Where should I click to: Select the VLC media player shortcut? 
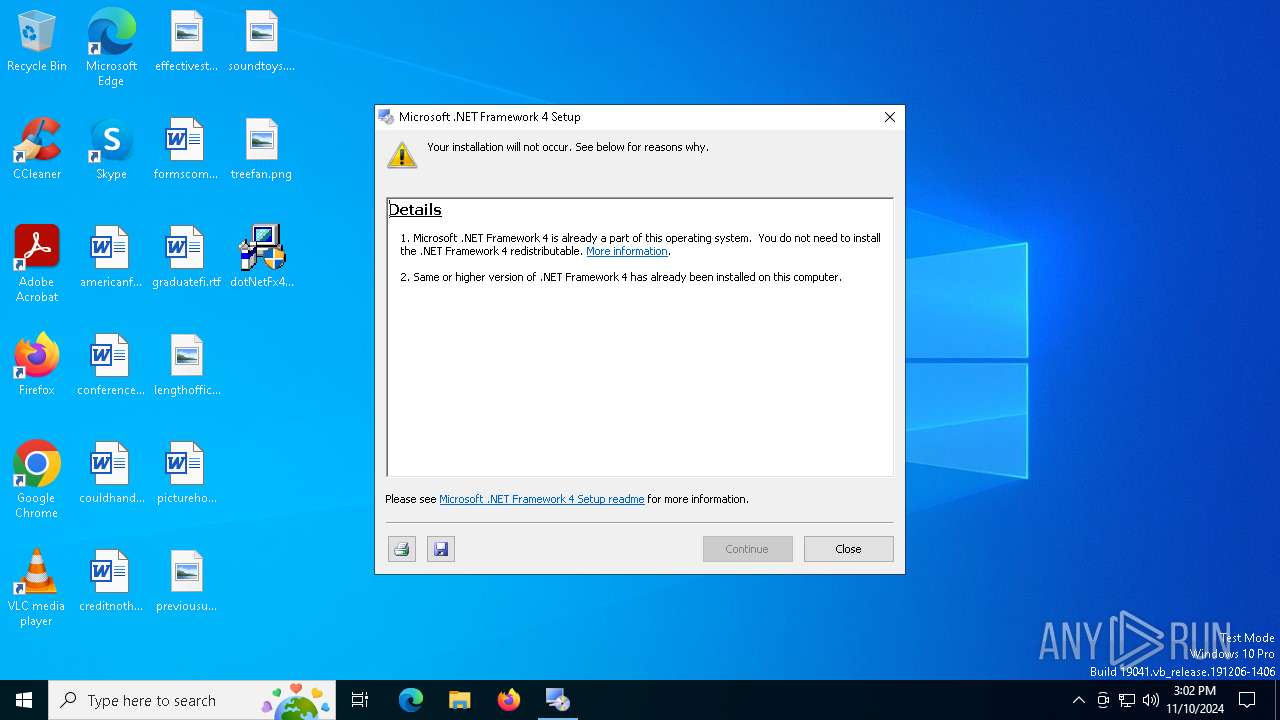tap(37, 587)
